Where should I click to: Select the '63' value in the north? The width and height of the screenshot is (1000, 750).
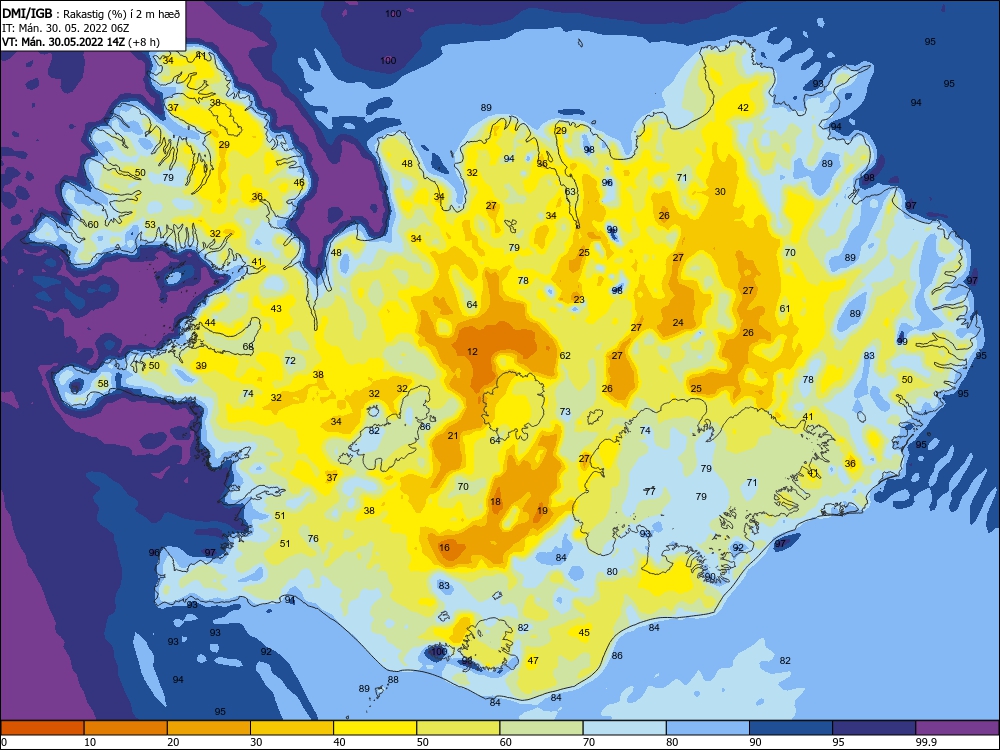point(570,192)
